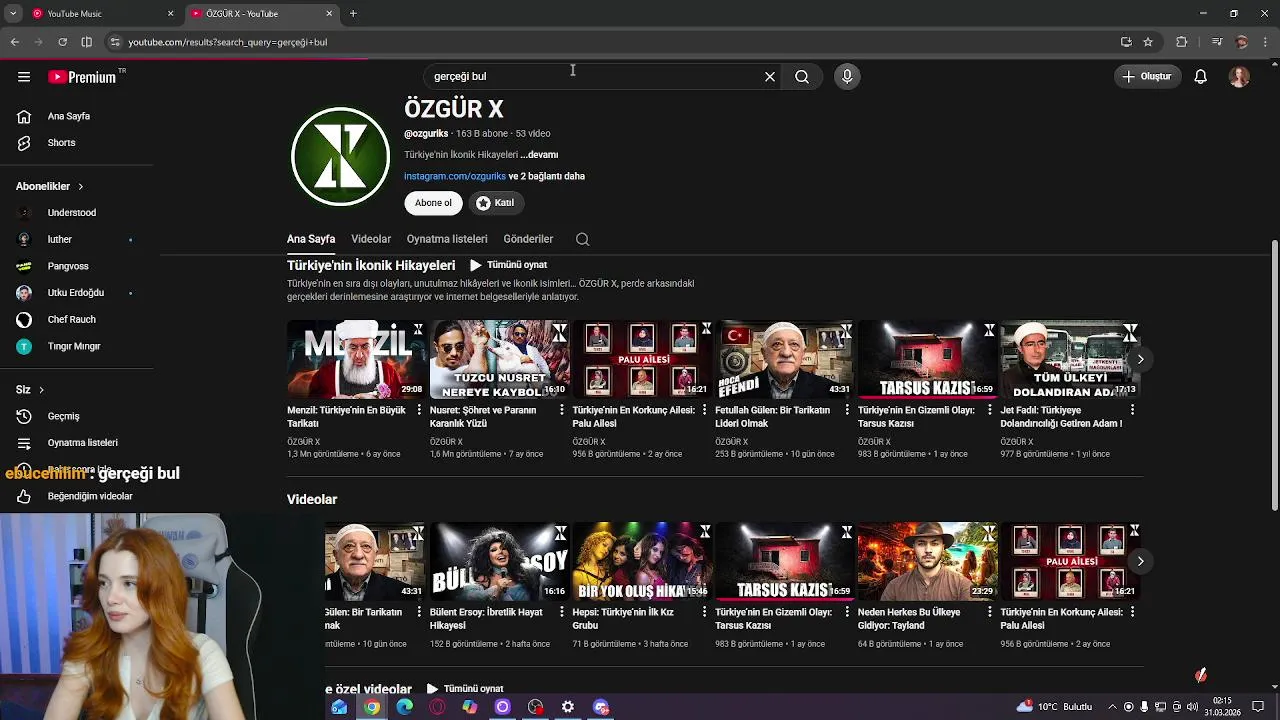Expand channel description with ...devamı
The image size is (1280, 720).
click(x=539, y=155)
